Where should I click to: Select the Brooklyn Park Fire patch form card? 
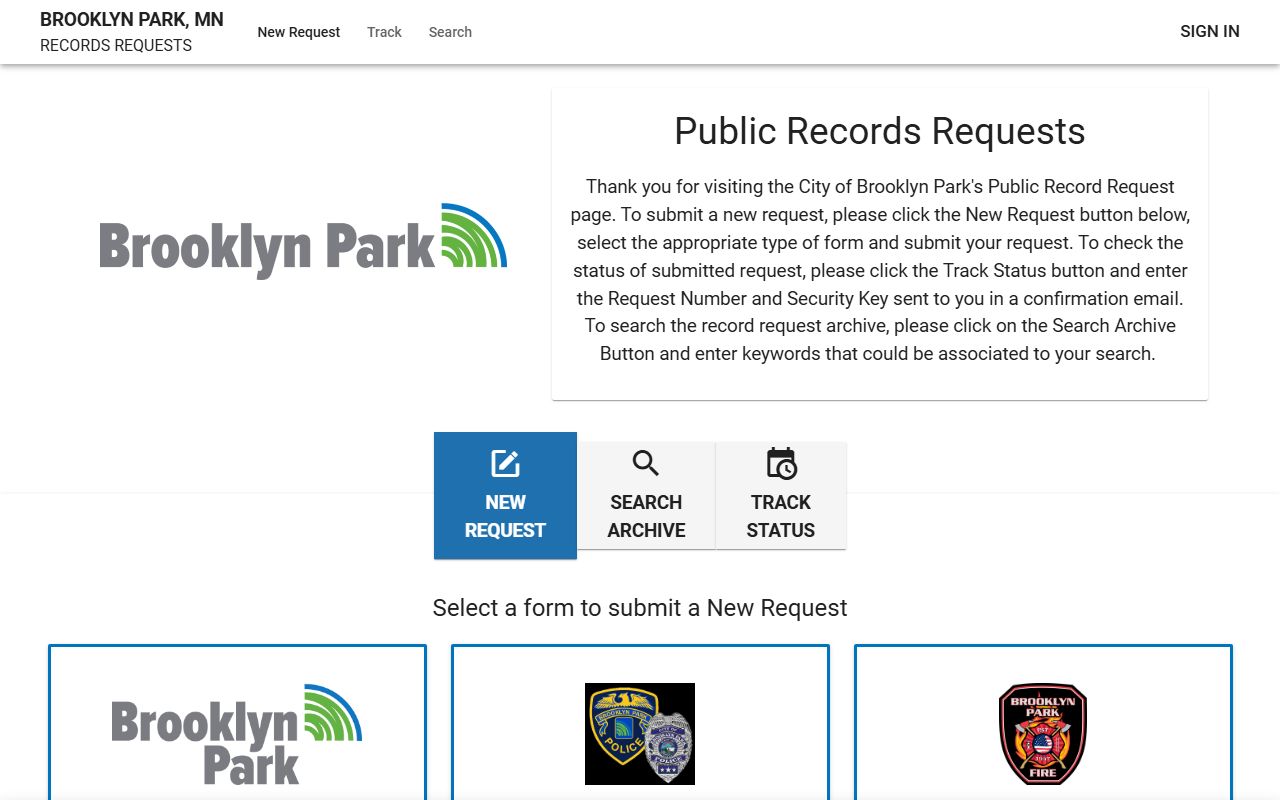tap(1043, 734)
